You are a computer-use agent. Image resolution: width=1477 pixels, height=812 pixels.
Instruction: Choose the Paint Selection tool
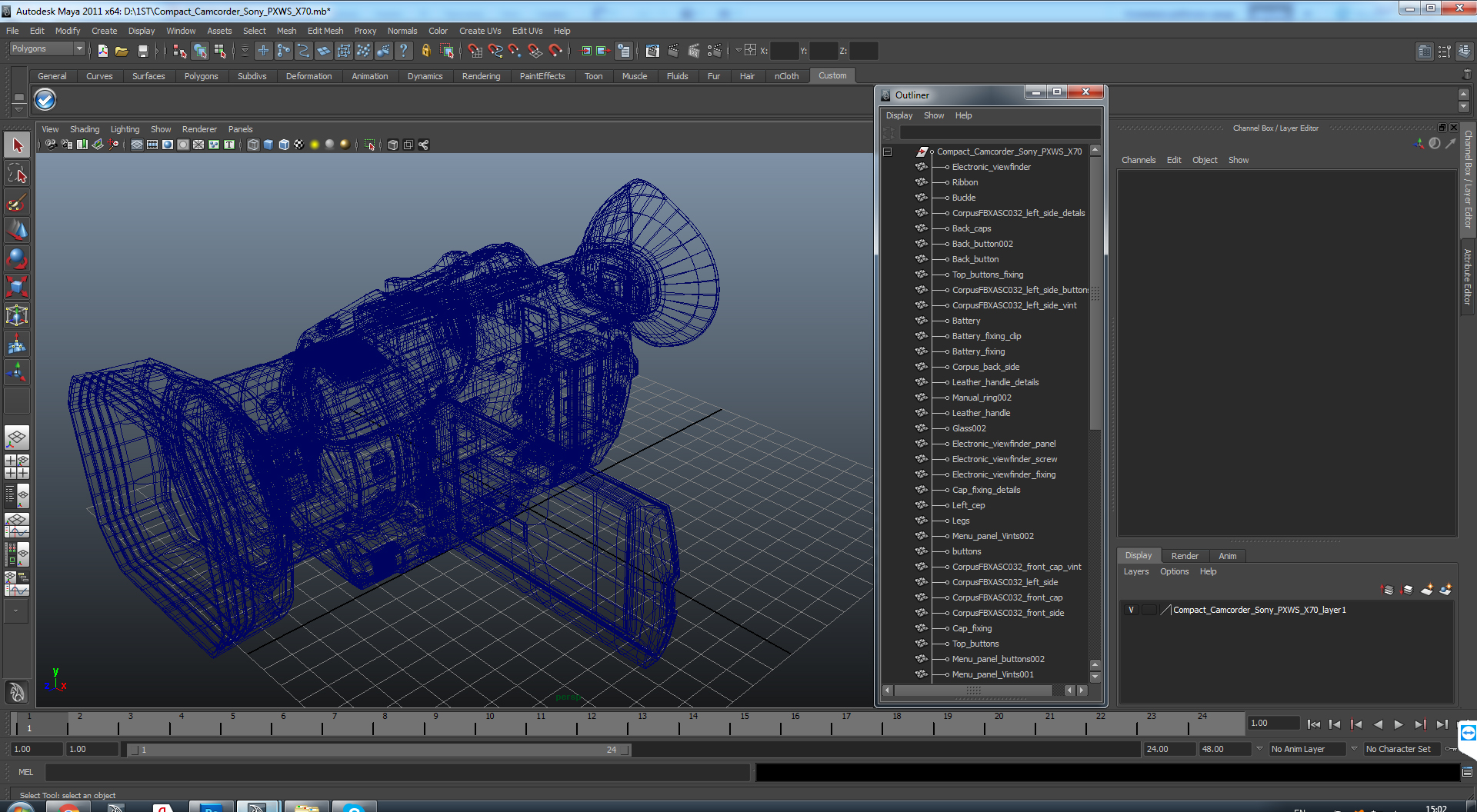17,202
